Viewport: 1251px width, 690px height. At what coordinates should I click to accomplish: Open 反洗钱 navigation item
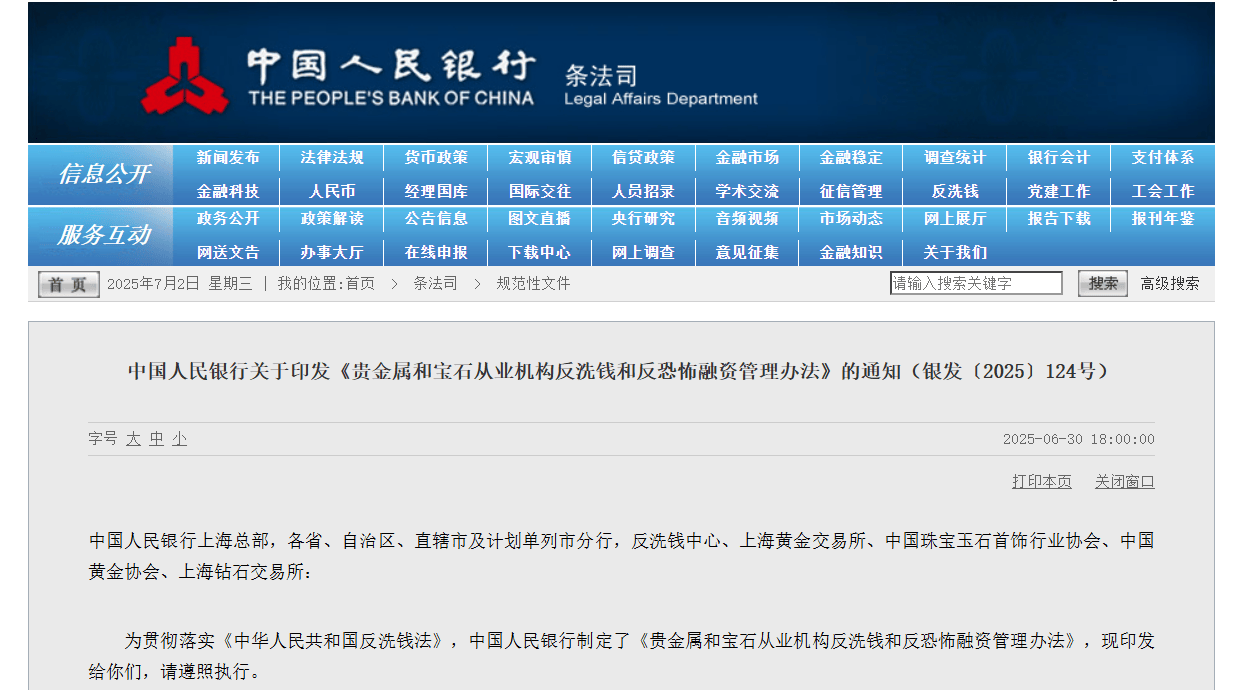955,191
